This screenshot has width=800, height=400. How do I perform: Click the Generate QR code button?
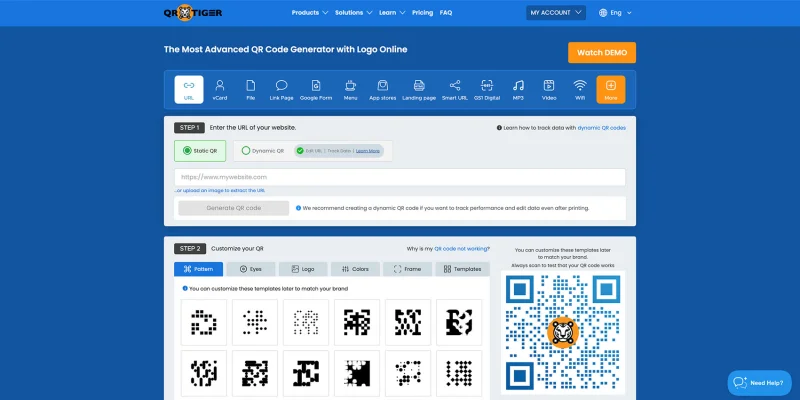click(234, 208)
